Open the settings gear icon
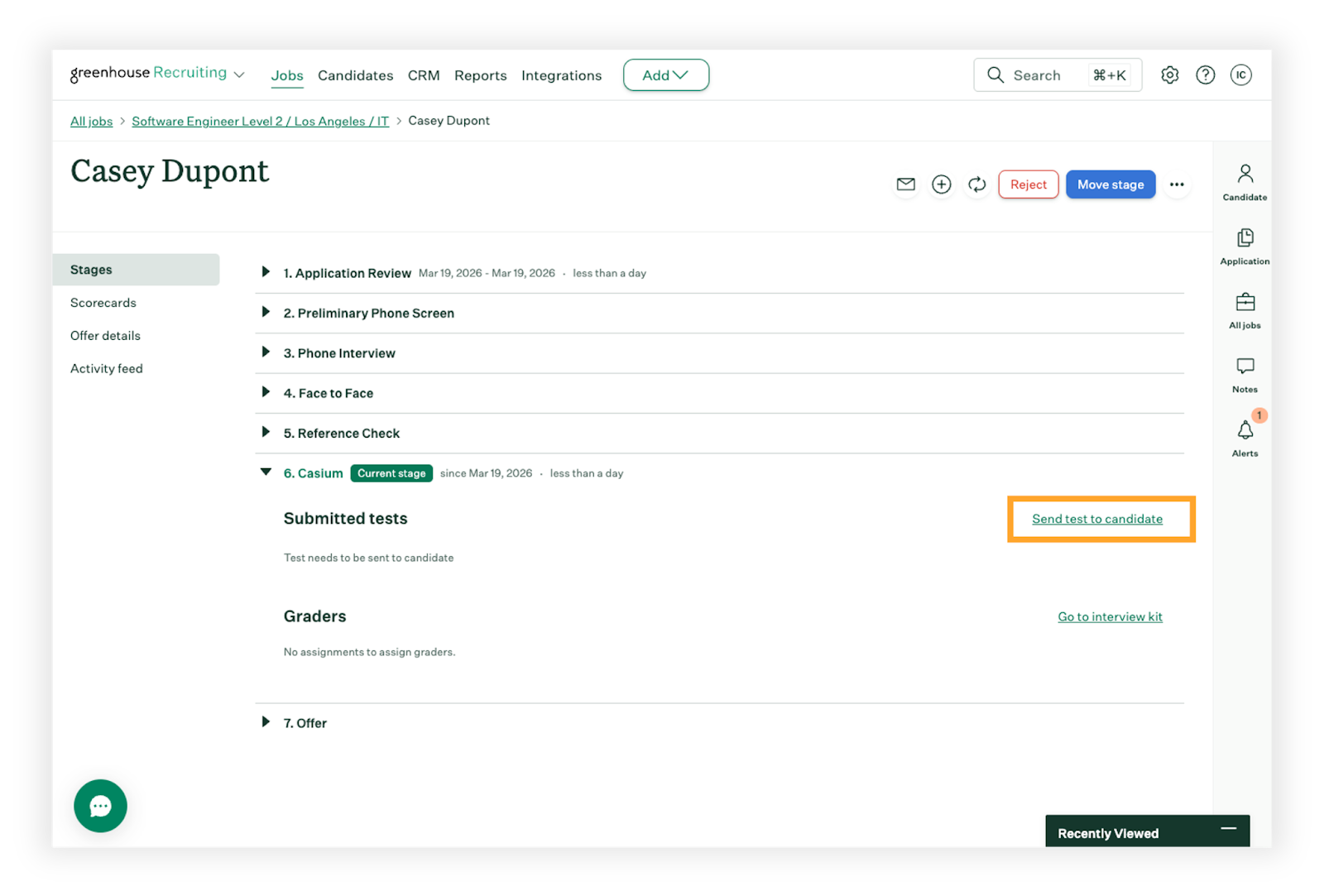The image size is (1324, 896). click(1169, 75)
